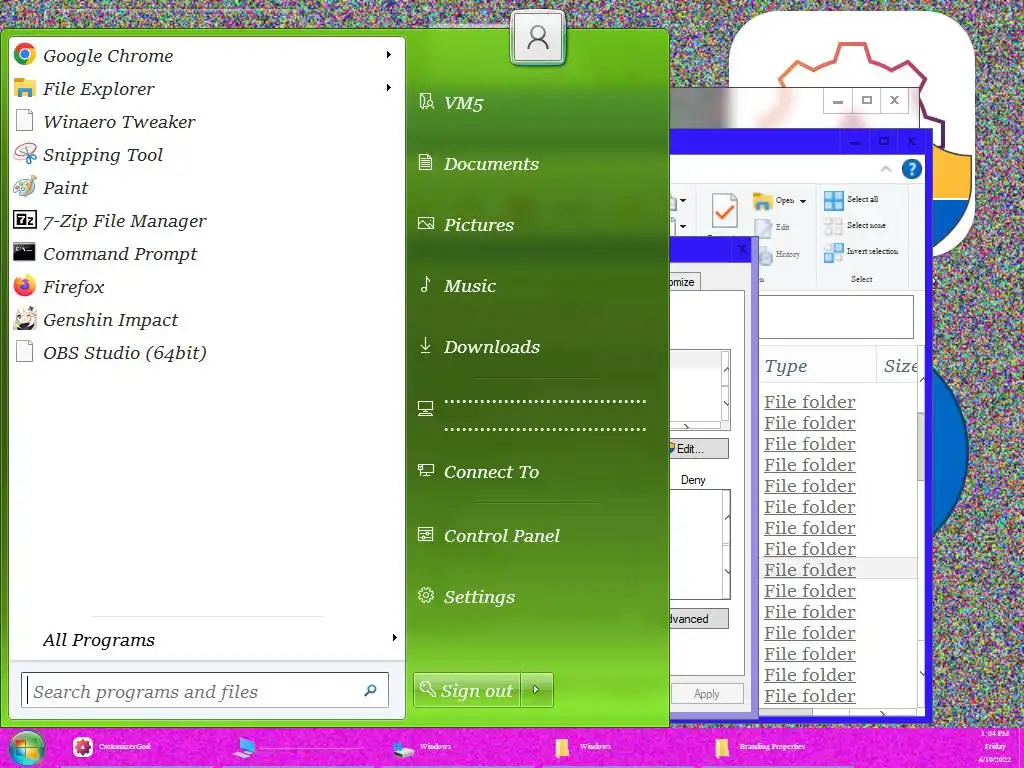This screenshot has height=768, width=1024.
Task: Start Firefox from the program list
Action: tap(207, 287)
